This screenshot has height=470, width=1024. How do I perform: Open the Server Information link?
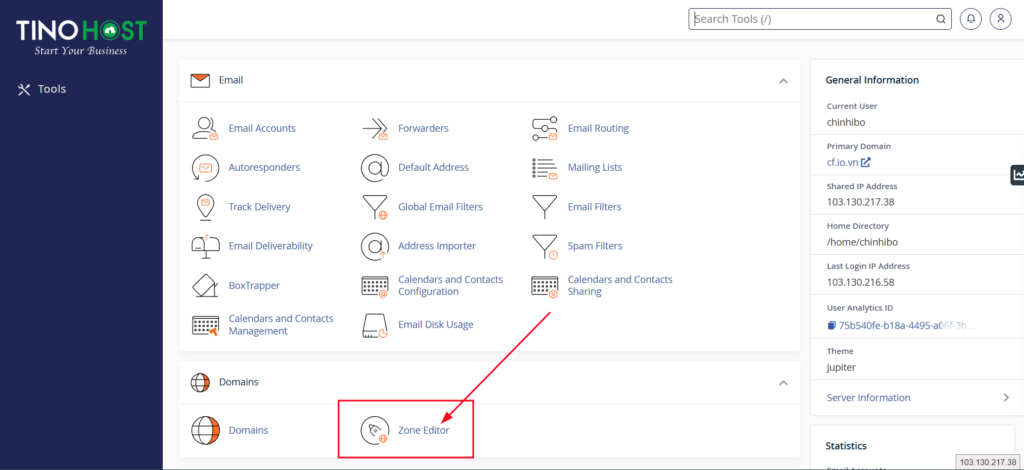tap(869, 398)
